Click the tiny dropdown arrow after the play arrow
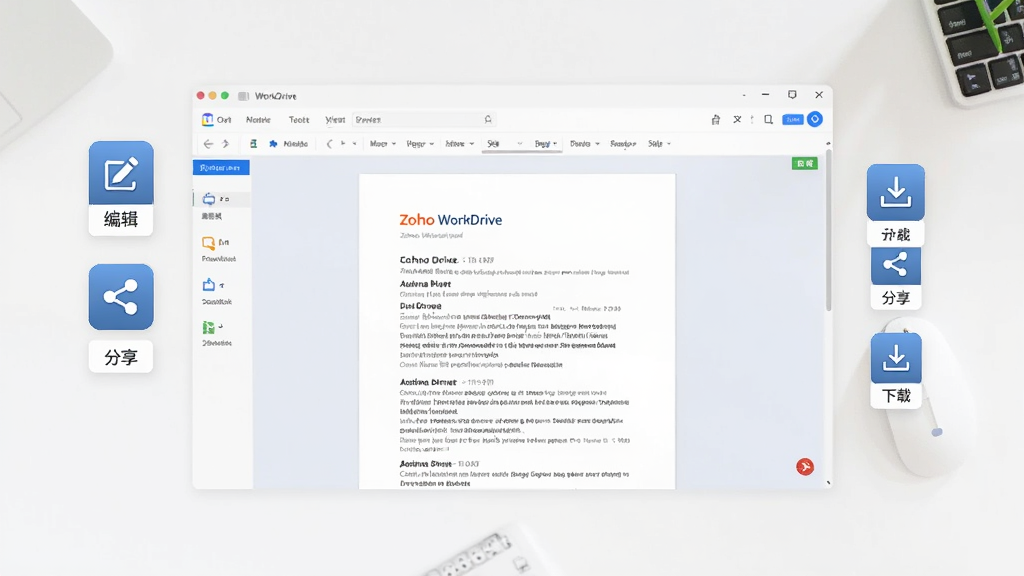1024x576 pixels. tap(355, 144)
